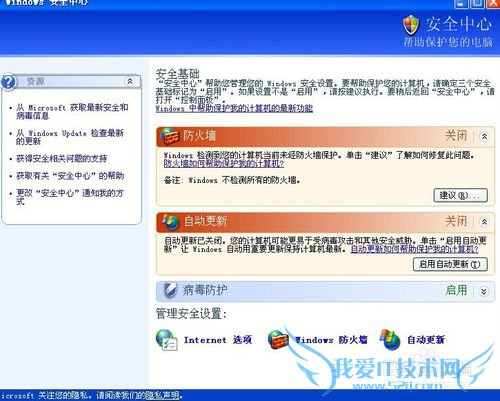Maximize the Security Center window
The width and height of the screenshot is (500, 401).
click(x=478, y=3)
